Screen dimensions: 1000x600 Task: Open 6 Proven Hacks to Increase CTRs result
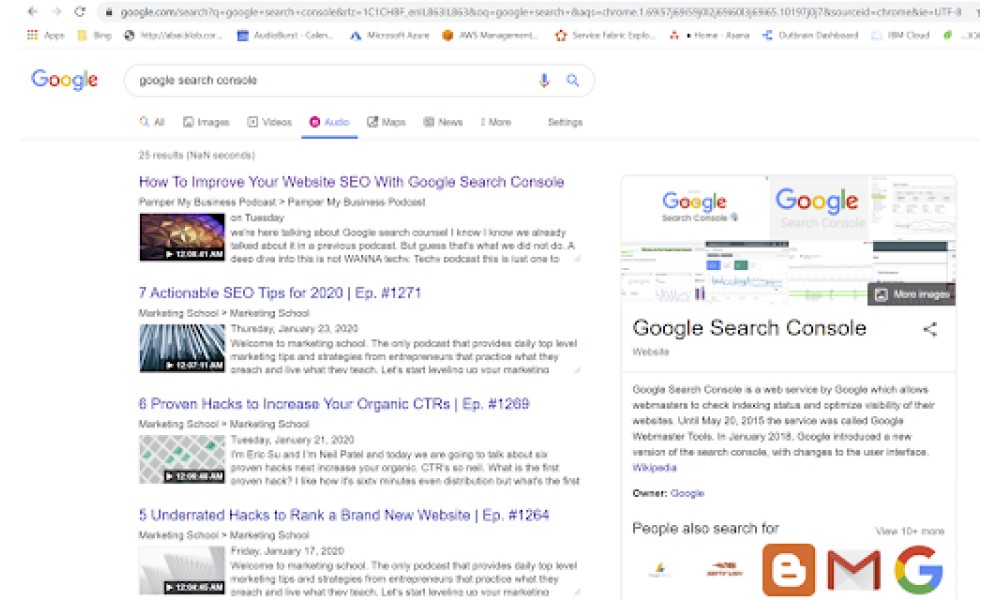click(x=334, y=404)
